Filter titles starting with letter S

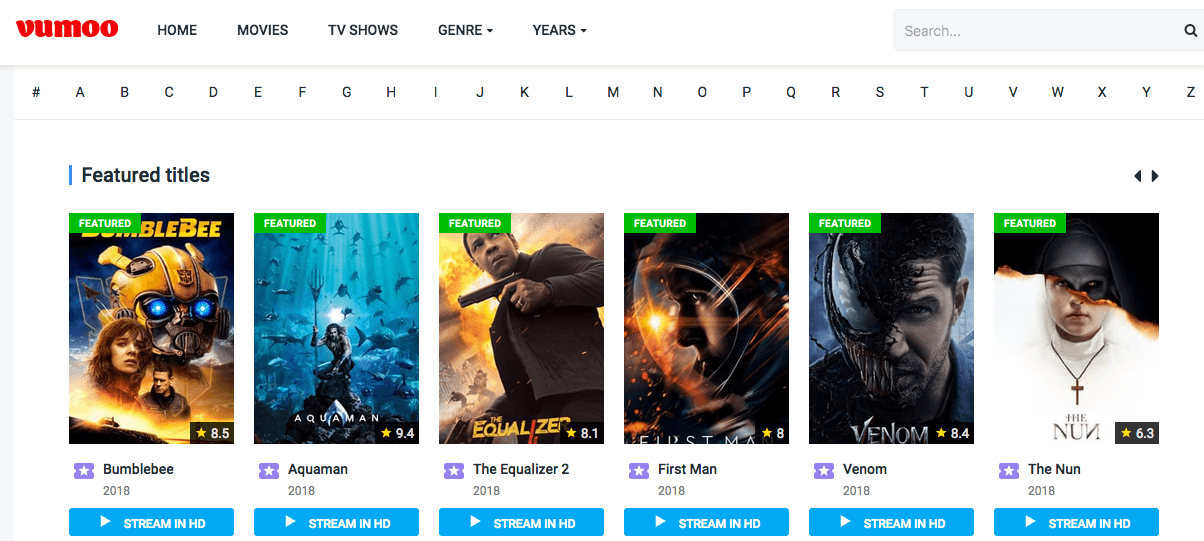pos(880,92)
